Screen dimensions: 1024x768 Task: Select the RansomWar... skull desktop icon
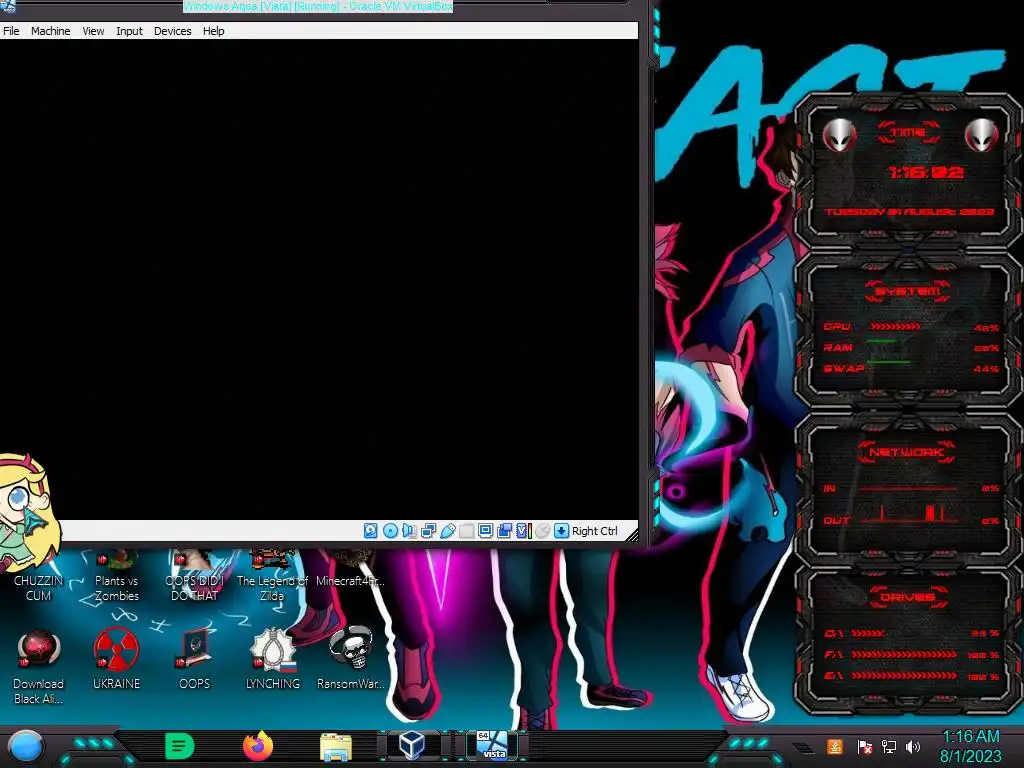(x=350, y=658)
